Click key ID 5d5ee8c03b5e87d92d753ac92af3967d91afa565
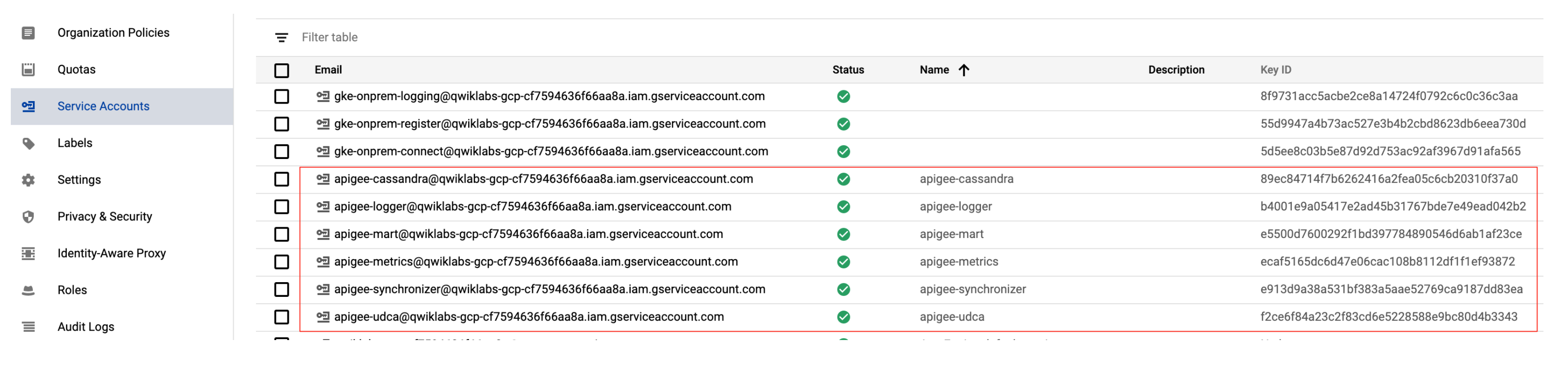1568x369 pixels. (1390, 151)
